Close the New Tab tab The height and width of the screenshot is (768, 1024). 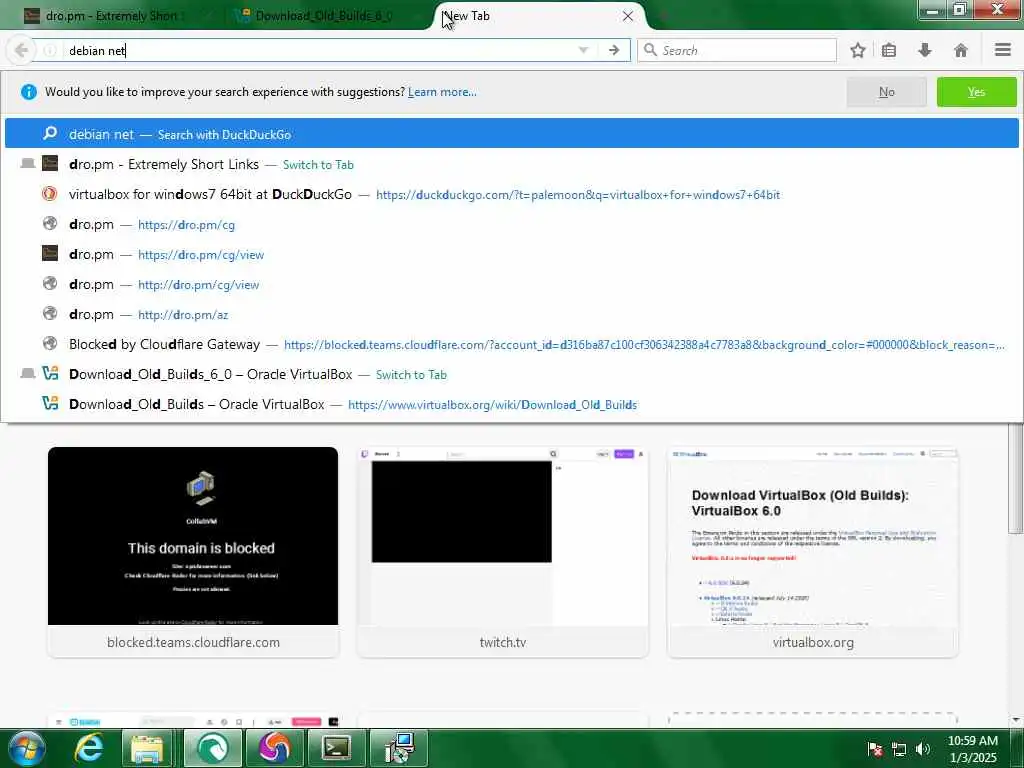(x=628, y=16)
